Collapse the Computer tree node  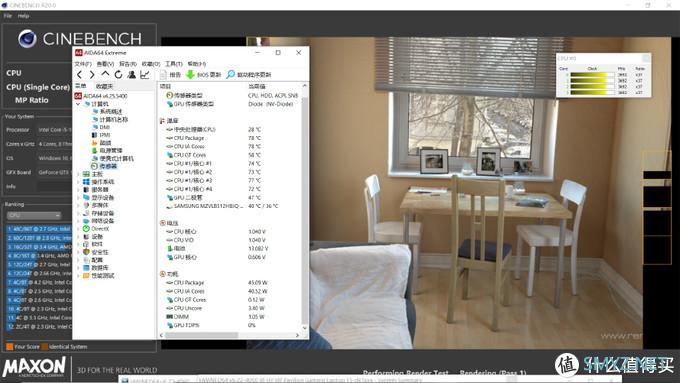78,104
